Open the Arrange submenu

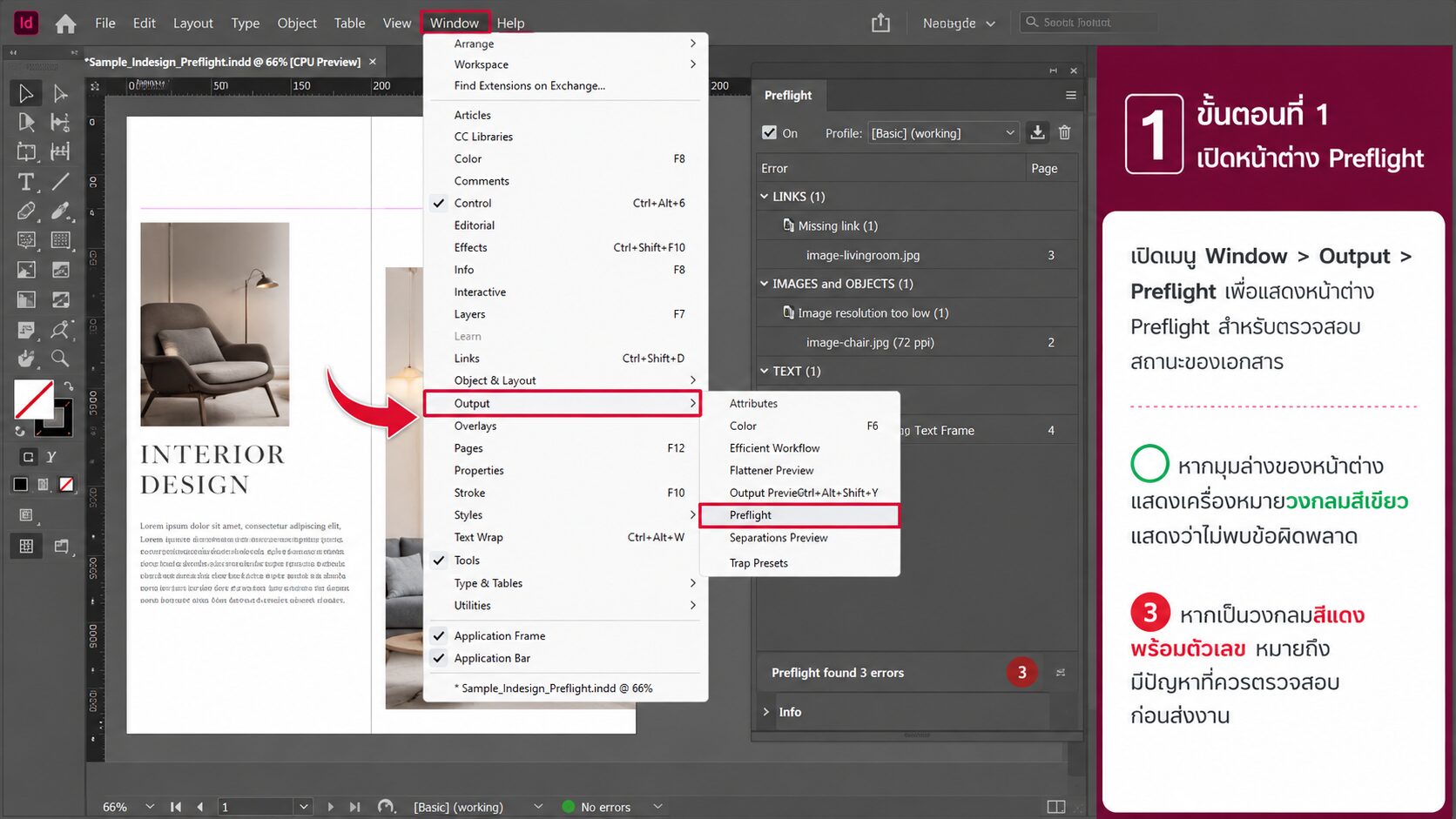coord(564,44)
